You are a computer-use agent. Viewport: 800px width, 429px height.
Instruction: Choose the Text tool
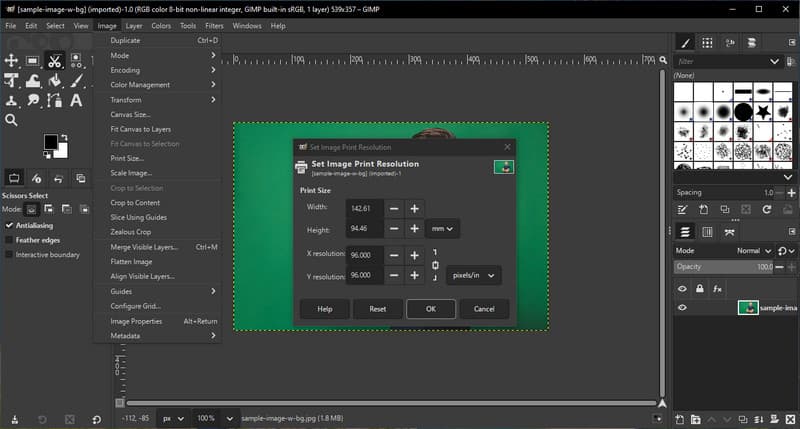[x=75, y=101]
